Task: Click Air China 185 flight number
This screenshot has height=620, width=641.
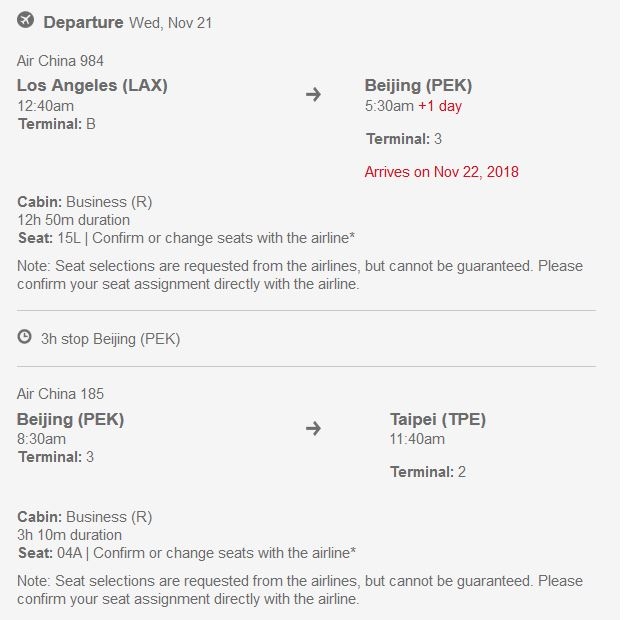Action: coord(60,394)
